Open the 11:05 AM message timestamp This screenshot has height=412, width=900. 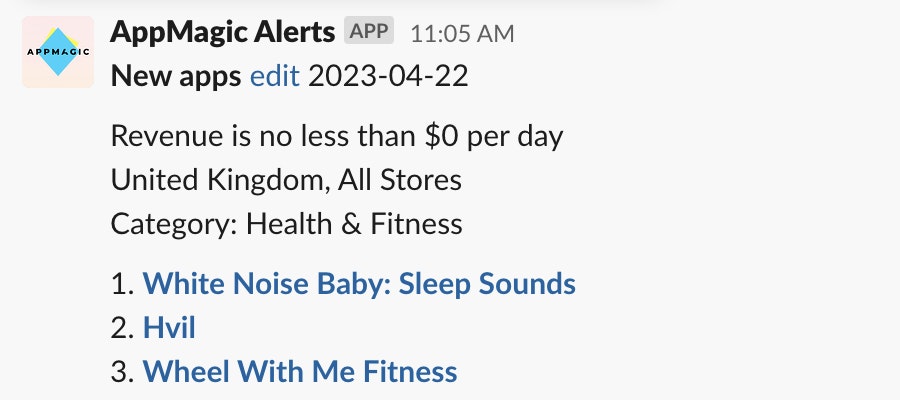(462, 34)
